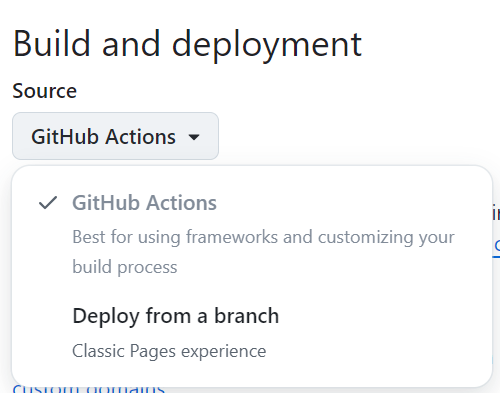
Task: Select the checked GitHub Actions option
Action: 252,233
